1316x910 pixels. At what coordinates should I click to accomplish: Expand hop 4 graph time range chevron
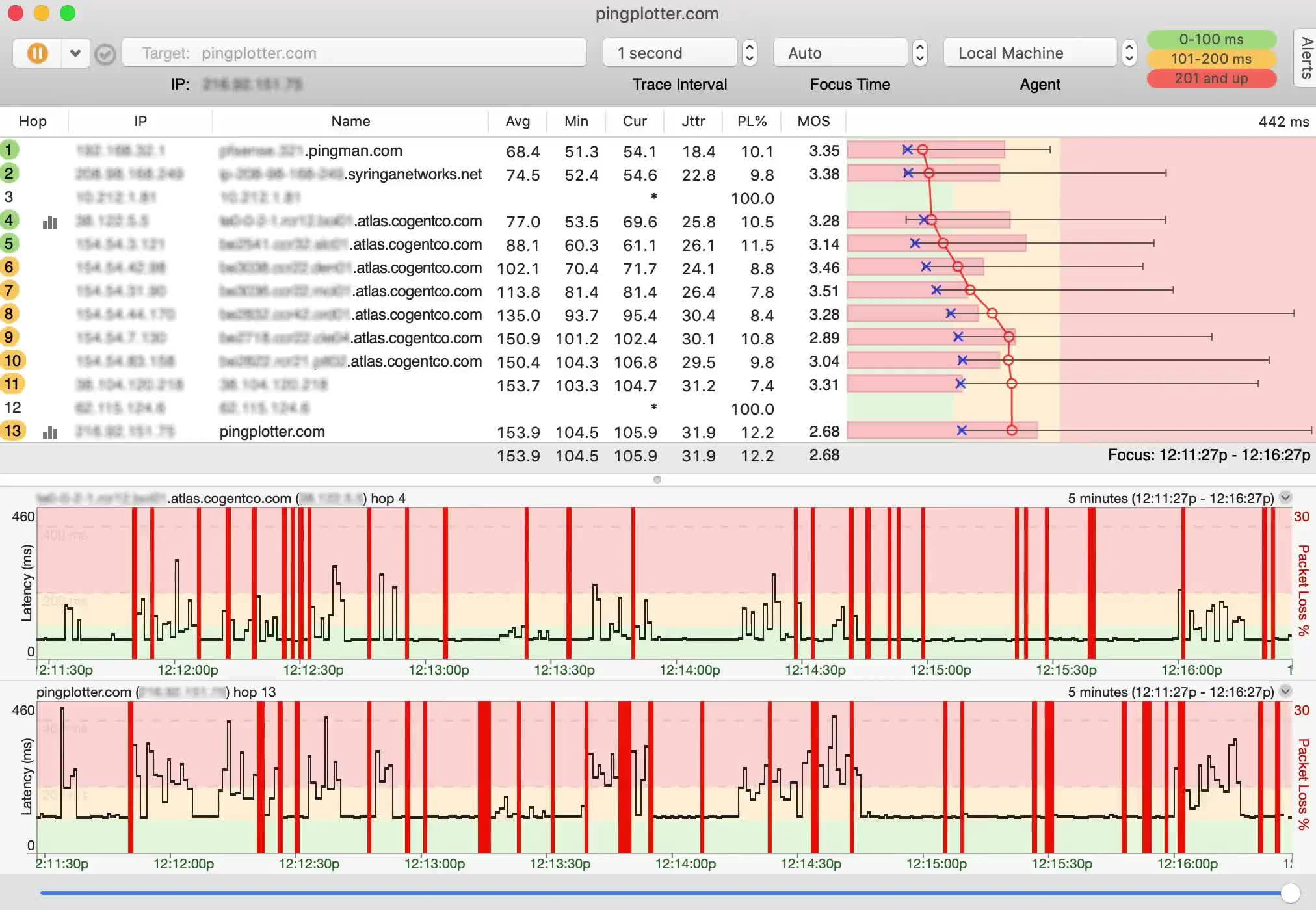tap(1285, 498)
